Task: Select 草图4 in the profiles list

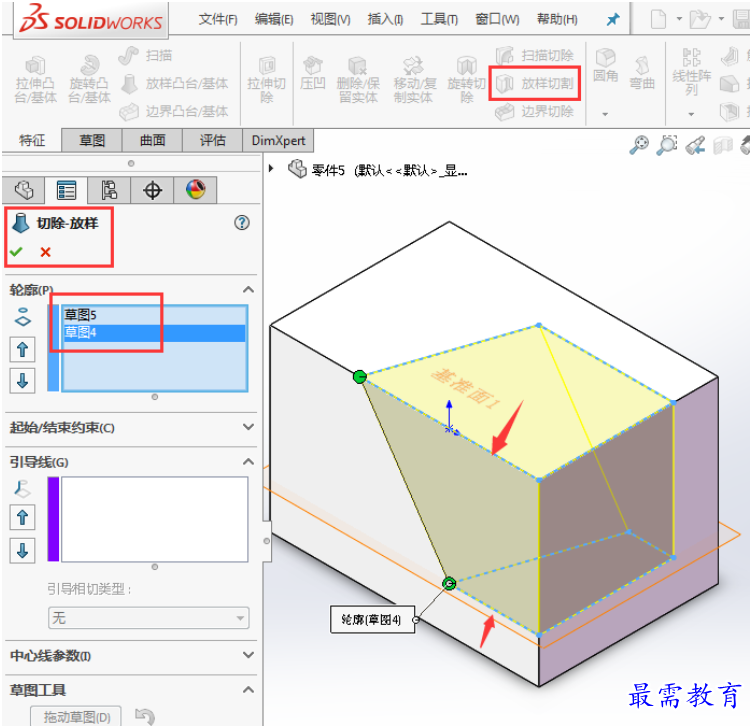Action: pyautogui.click(x=154, y=332)
